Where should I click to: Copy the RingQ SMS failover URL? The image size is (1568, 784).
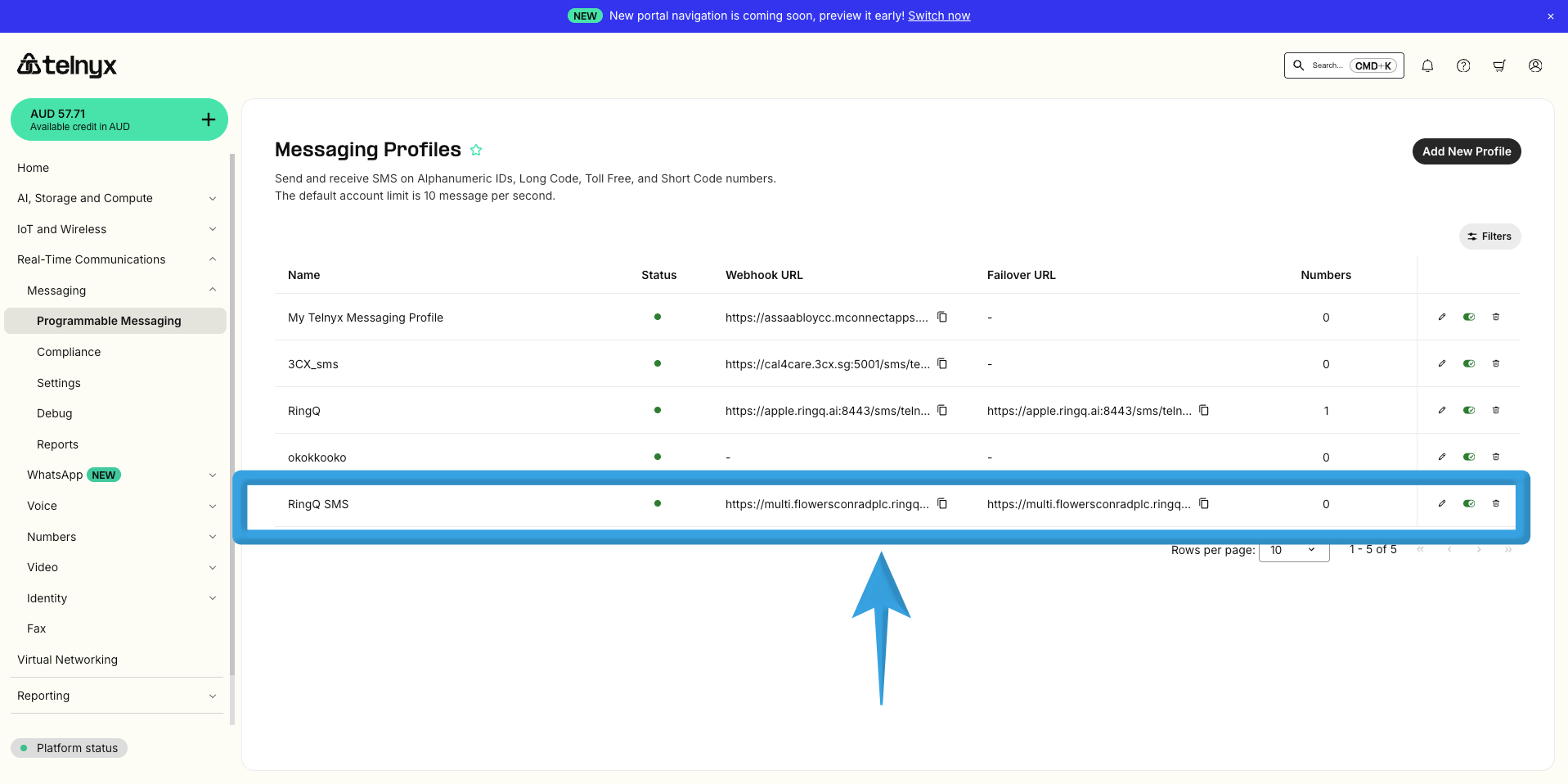1204,503
